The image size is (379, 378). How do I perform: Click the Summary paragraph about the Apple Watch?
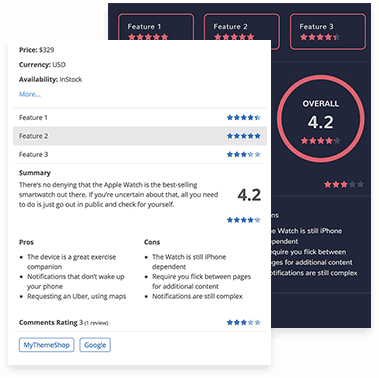[x=119, y=194]
